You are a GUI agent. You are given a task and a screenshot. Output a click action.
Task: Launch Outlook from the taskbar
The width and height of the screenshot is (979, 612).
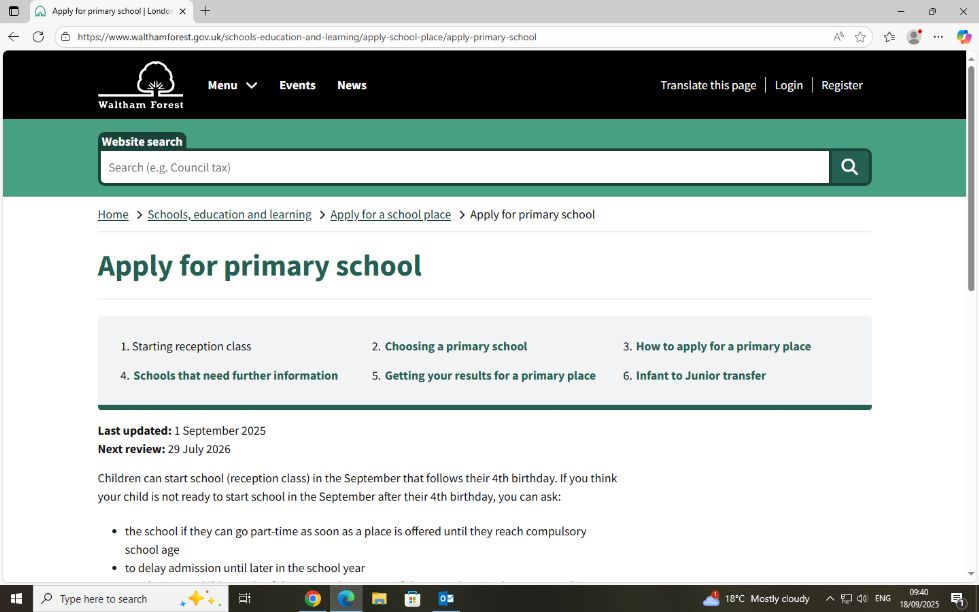(446, 598)
